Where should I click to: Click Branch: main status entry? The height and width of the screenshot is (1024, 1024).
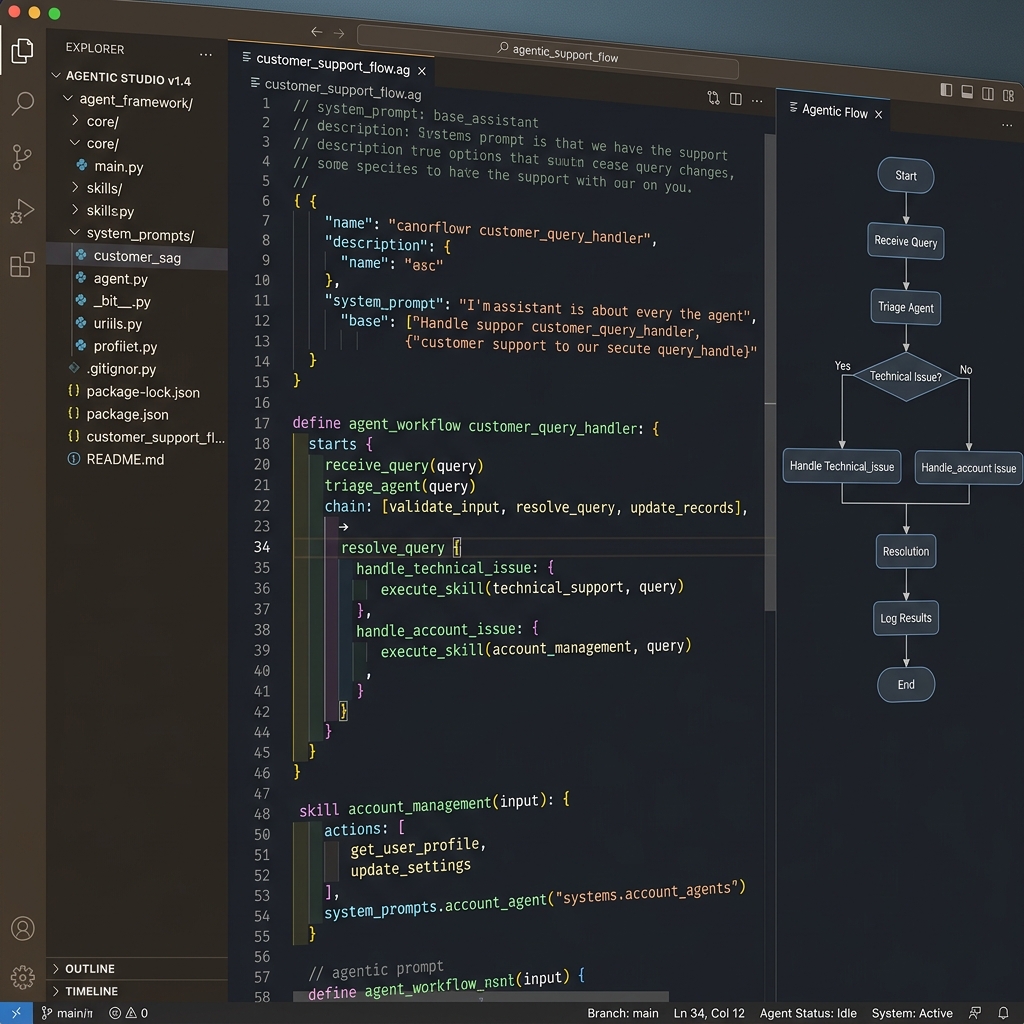(622, 1013)
